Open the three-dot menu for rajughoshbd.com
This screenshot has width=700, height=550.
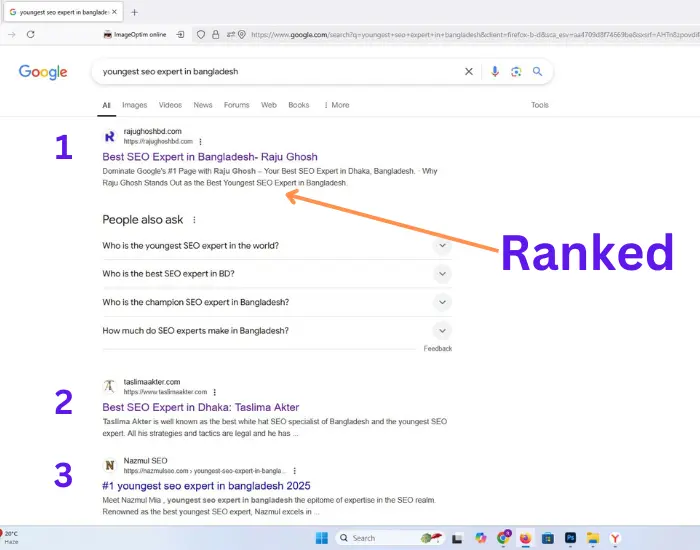click(200, 142)
